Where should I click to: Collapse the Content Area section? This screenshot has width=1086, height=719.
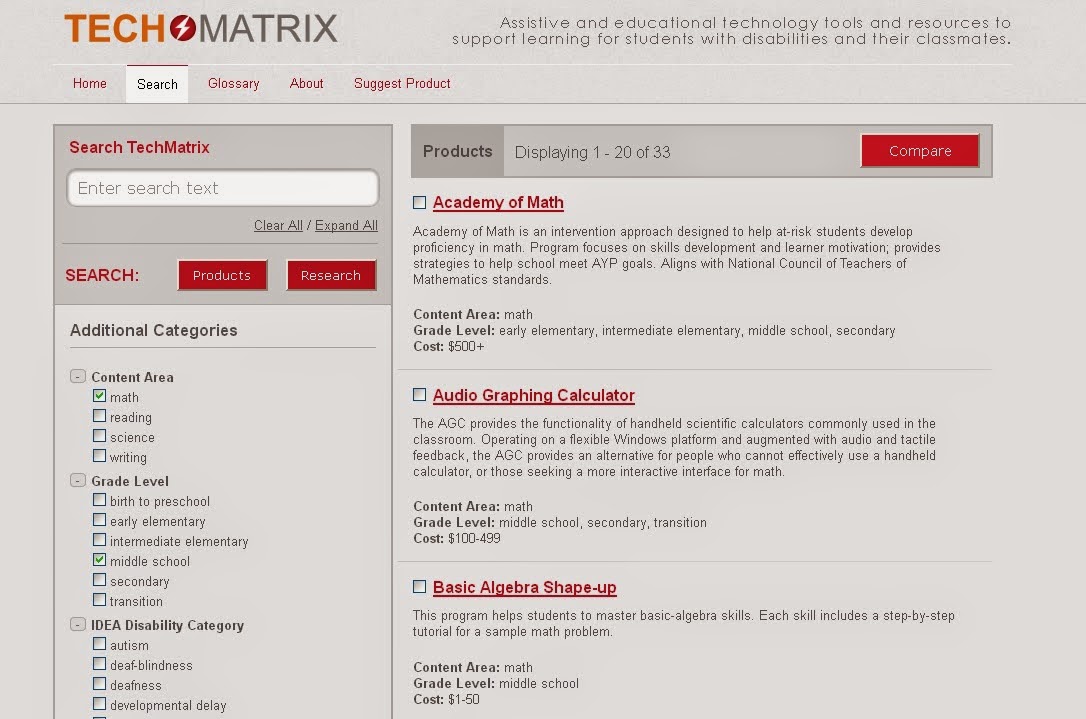click(x=77, y=376)
